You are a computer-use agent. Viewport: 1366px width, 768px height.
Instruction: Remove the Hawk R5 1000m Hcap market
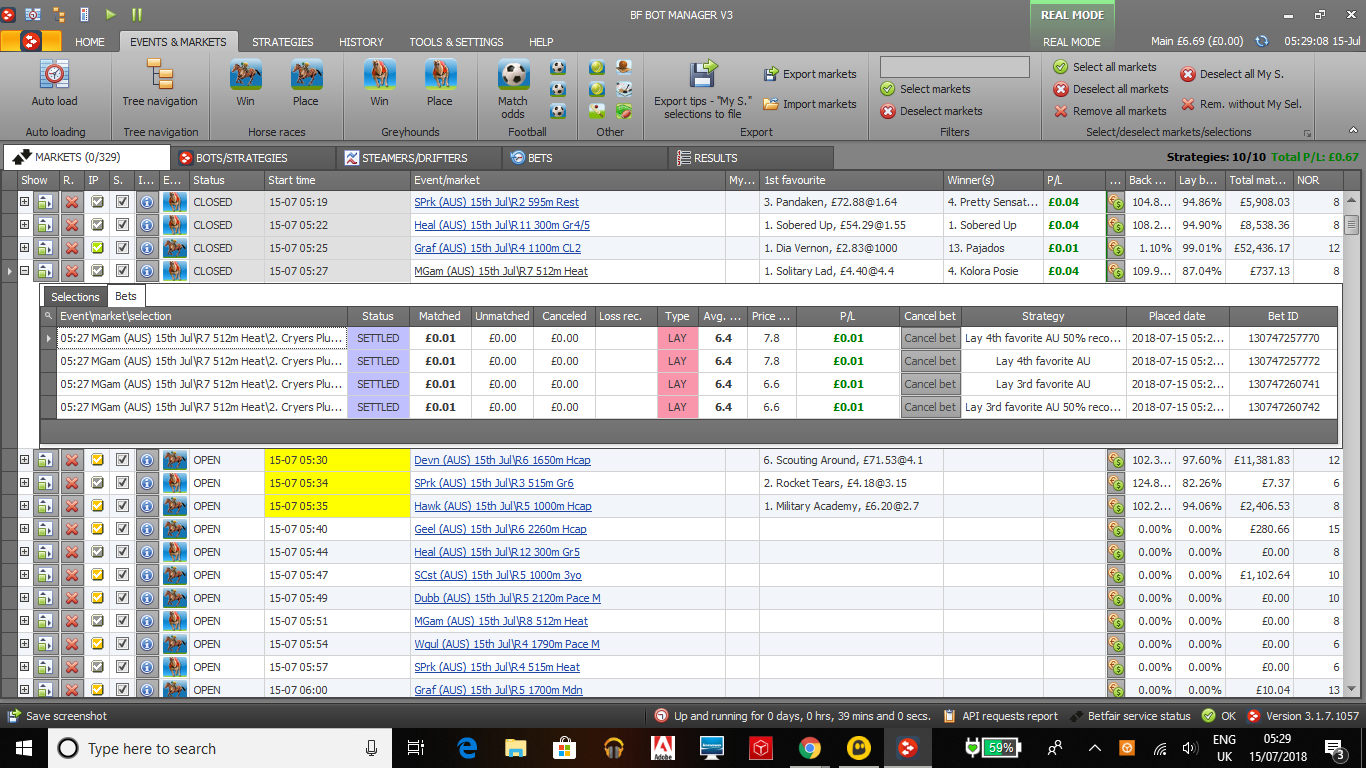click(x=71, y=506)
